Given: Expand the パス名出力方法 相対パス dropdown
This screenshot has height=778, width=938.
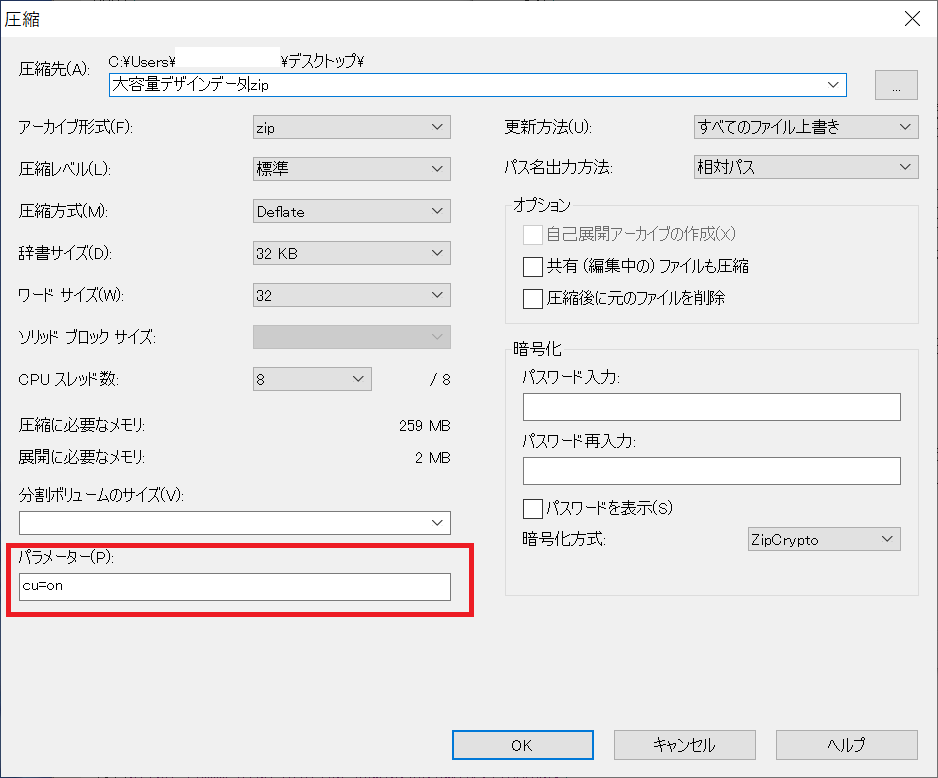Looking at the screenshot, I should 805,167.
